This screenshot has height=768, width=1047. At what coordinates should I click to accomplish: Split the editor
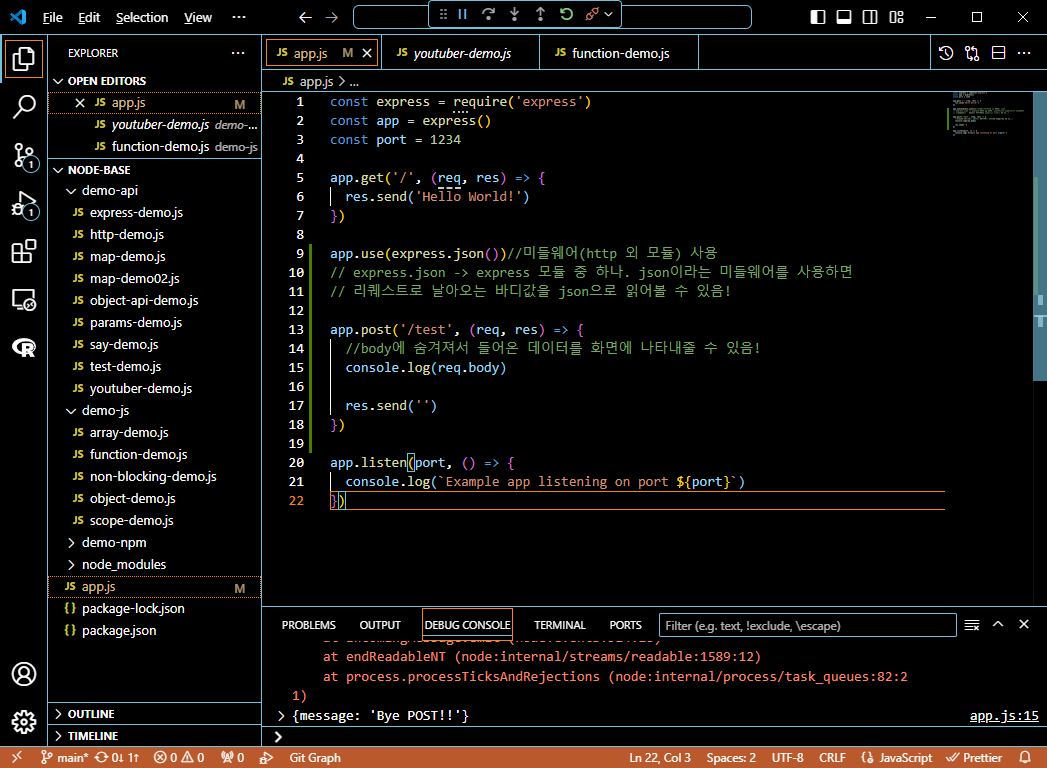pos(998,53)
